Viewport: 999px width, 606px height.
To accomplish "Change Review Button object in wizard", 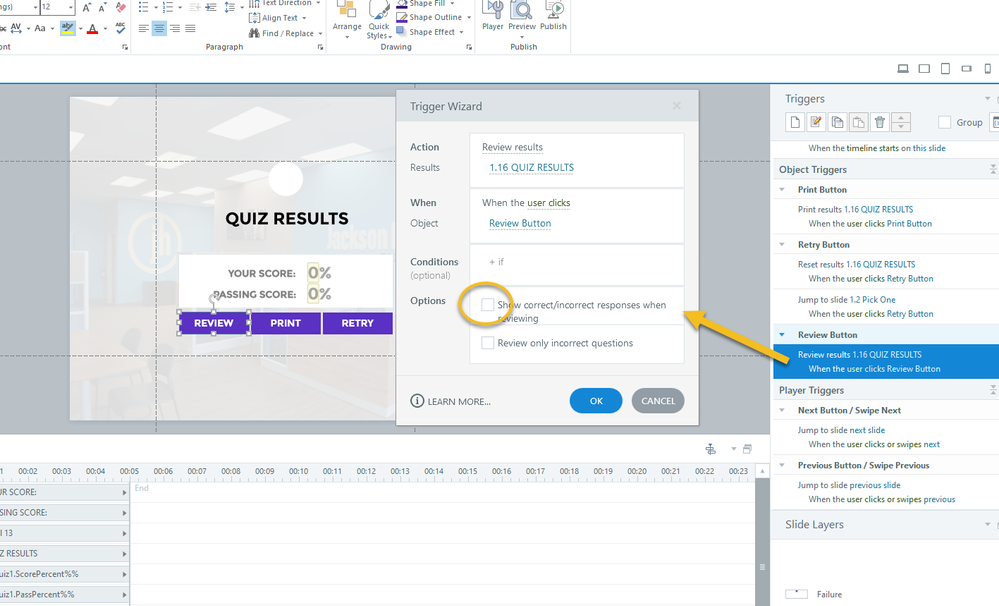I will (520, 223).
